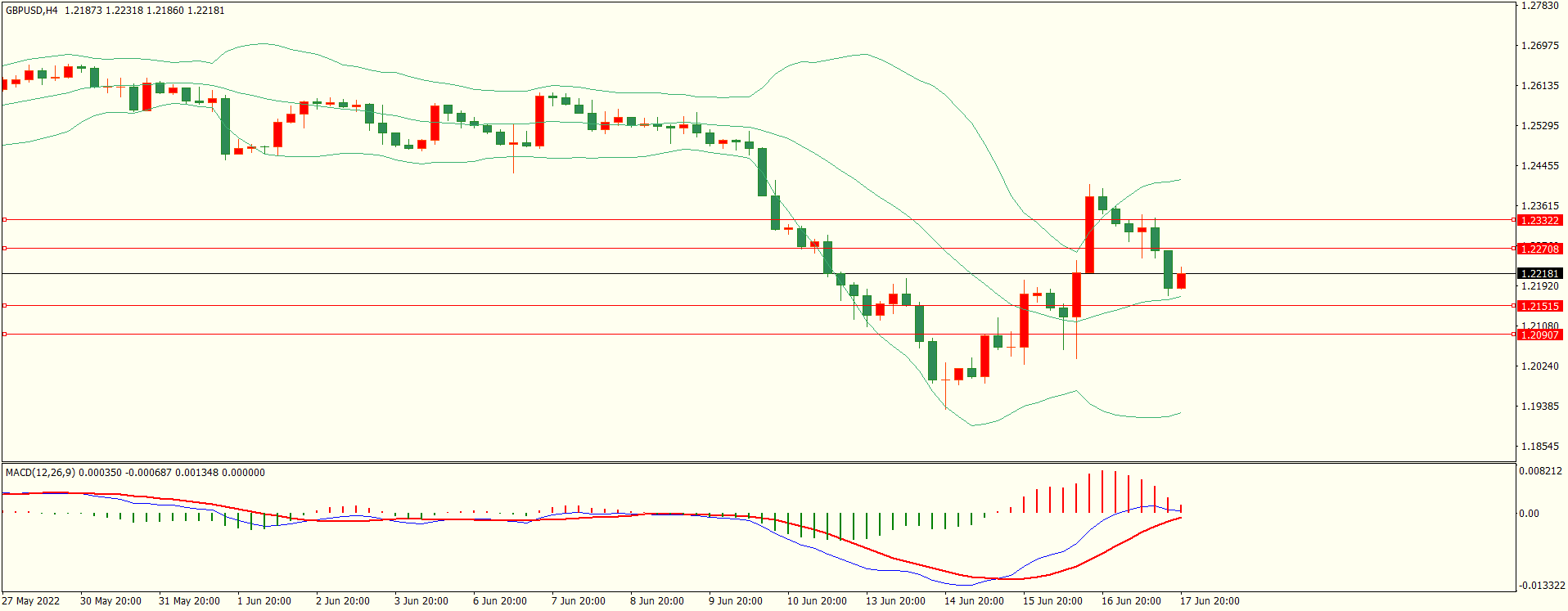
Task: Select the red 1.20907 price tag
Action: coord(1539,335)
